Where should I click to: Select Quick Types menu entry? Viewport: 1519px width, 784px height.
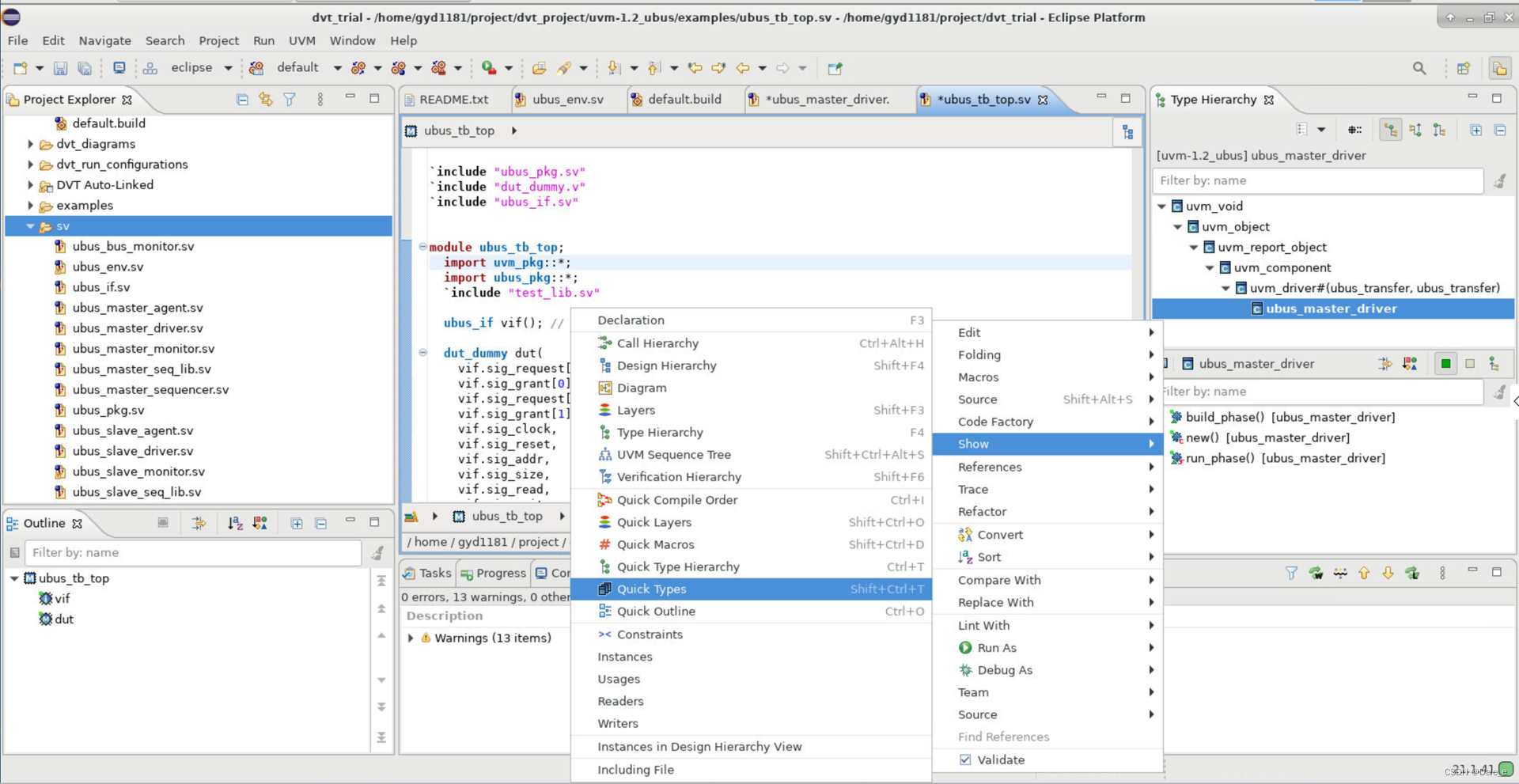tap(751, 589)
